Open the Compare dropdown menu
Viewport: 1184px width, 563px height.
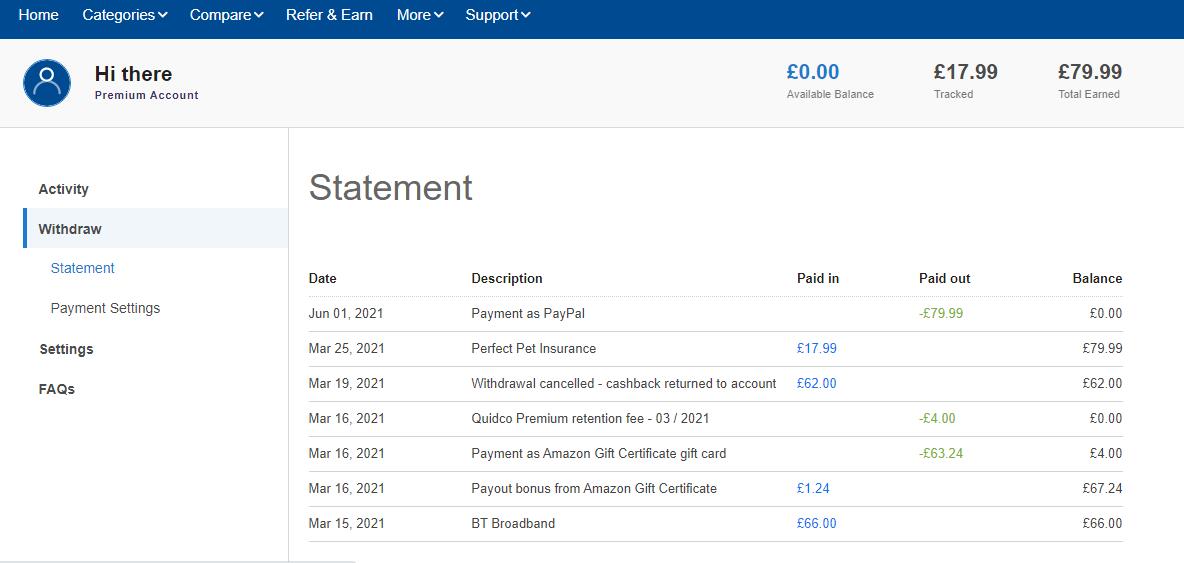pyautogui.click(x=226, y=15)
